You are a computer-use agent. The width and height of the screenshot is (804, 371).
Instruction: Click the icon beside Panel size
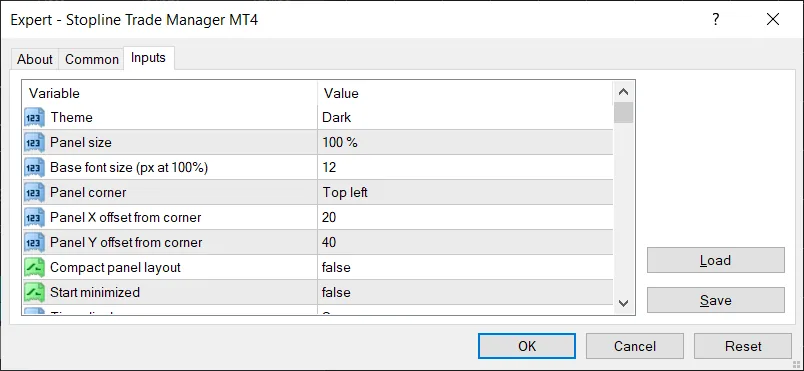tap(34, 142)
